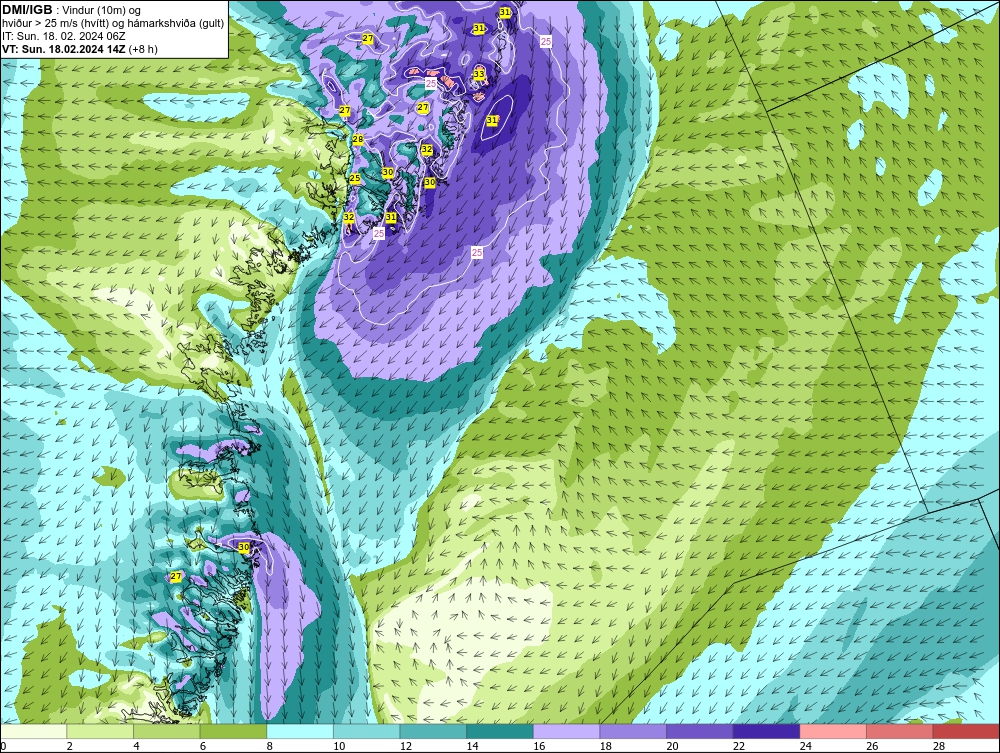Click the white 25 contour label over open sea
Image resolution: width=1000 pixels, height=753 pixels.
(x=477, y=252)
